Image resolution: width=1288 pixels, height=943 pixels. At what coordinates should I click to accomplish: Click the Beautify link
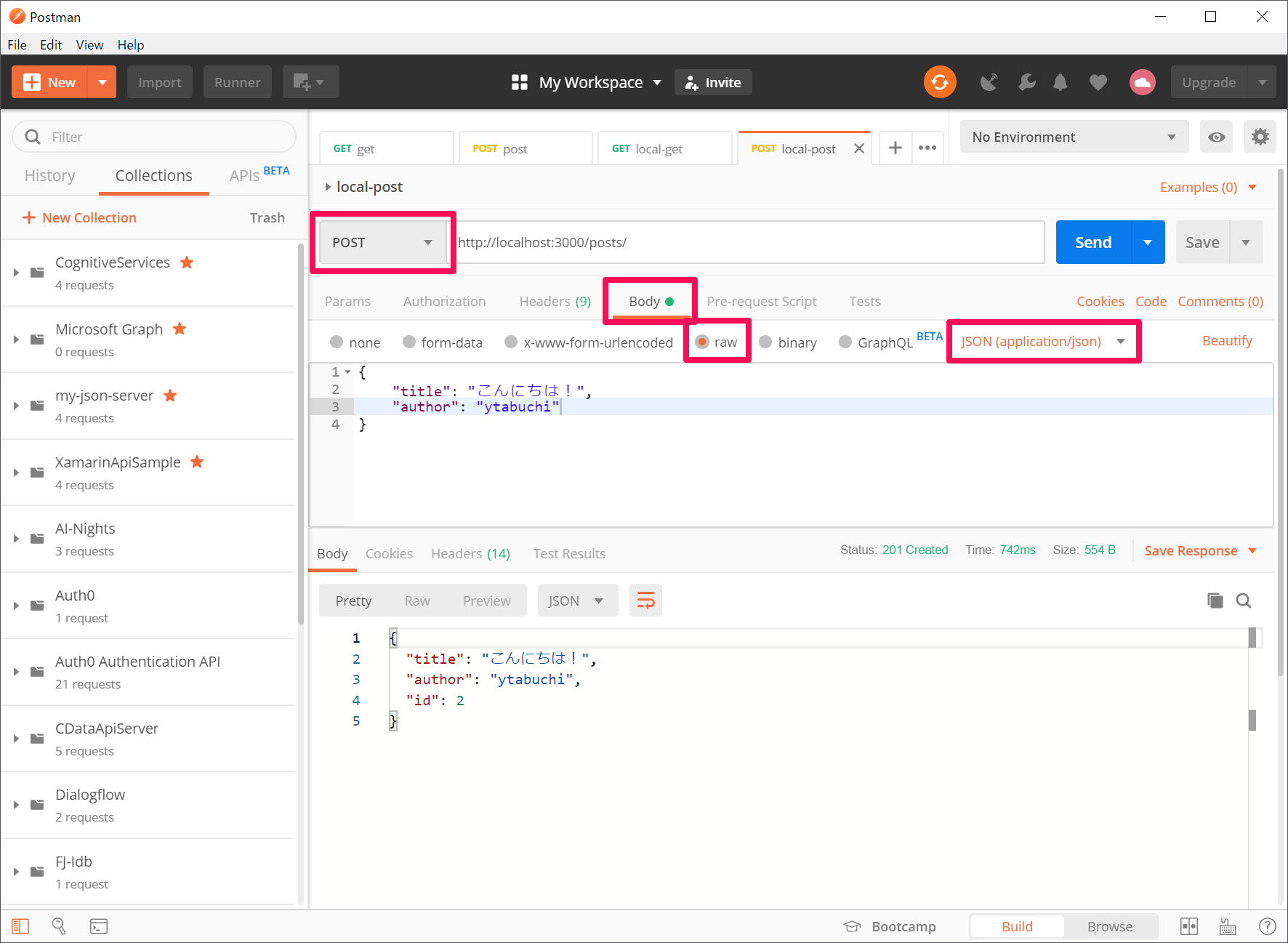click(x=1227, y=341)
